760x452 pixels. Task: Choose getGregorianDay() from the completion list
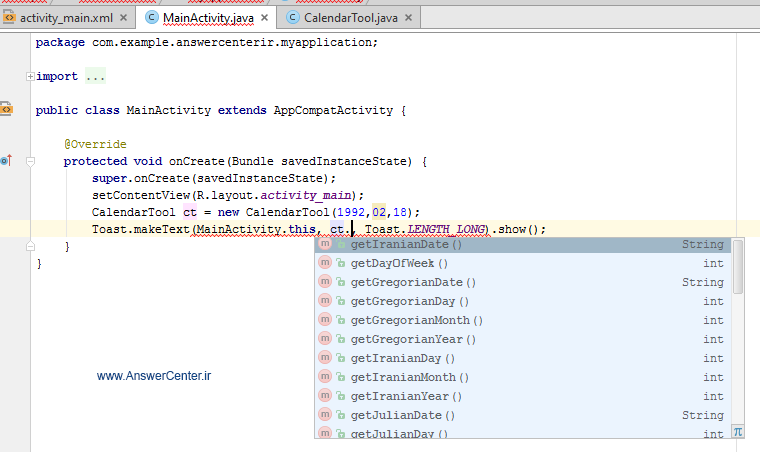(x=522, y=301)
